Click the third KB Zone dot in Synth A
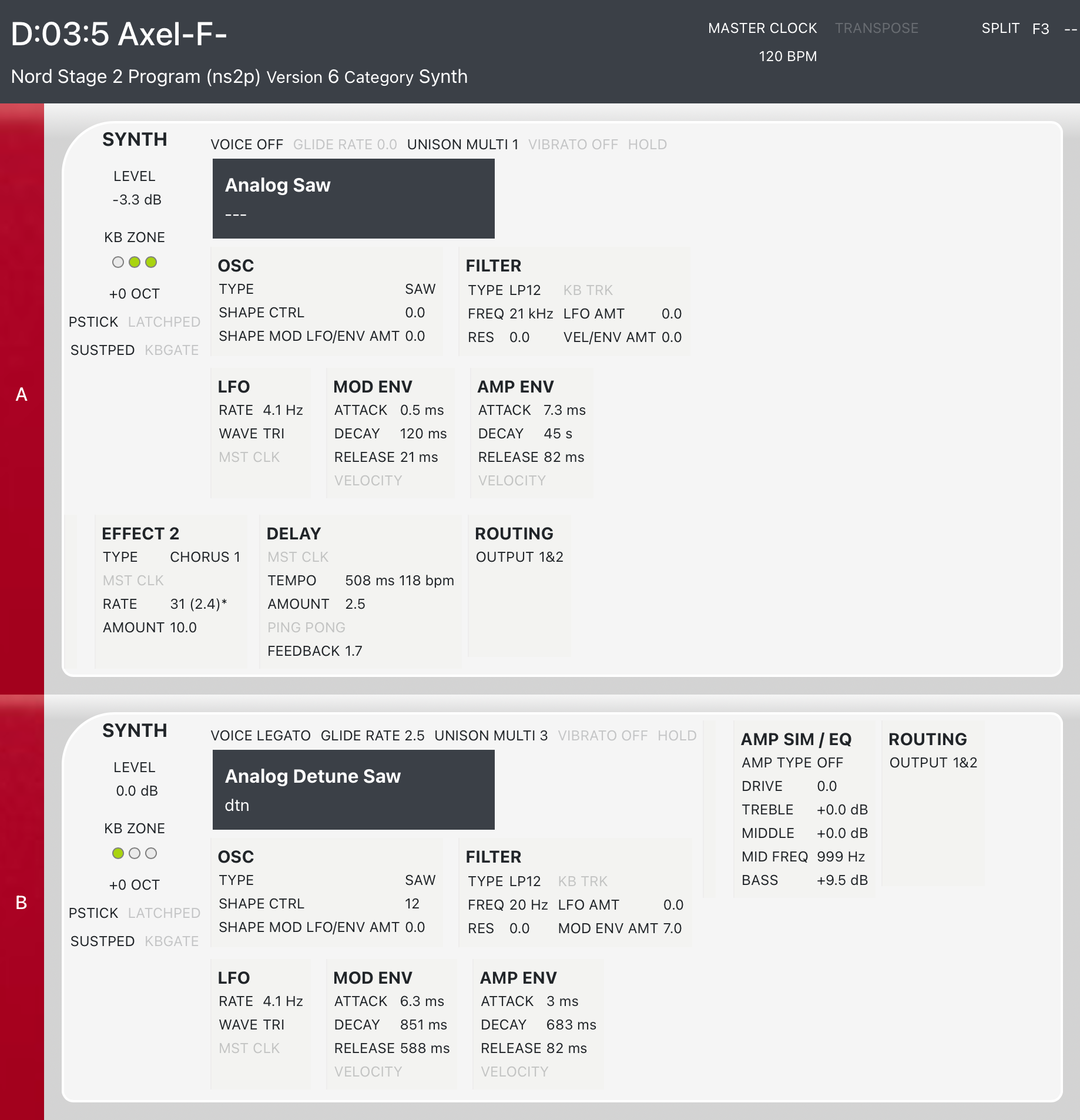Viewport: 1080px width, 1120px height. pyautogui.click(x=151, y=262)
